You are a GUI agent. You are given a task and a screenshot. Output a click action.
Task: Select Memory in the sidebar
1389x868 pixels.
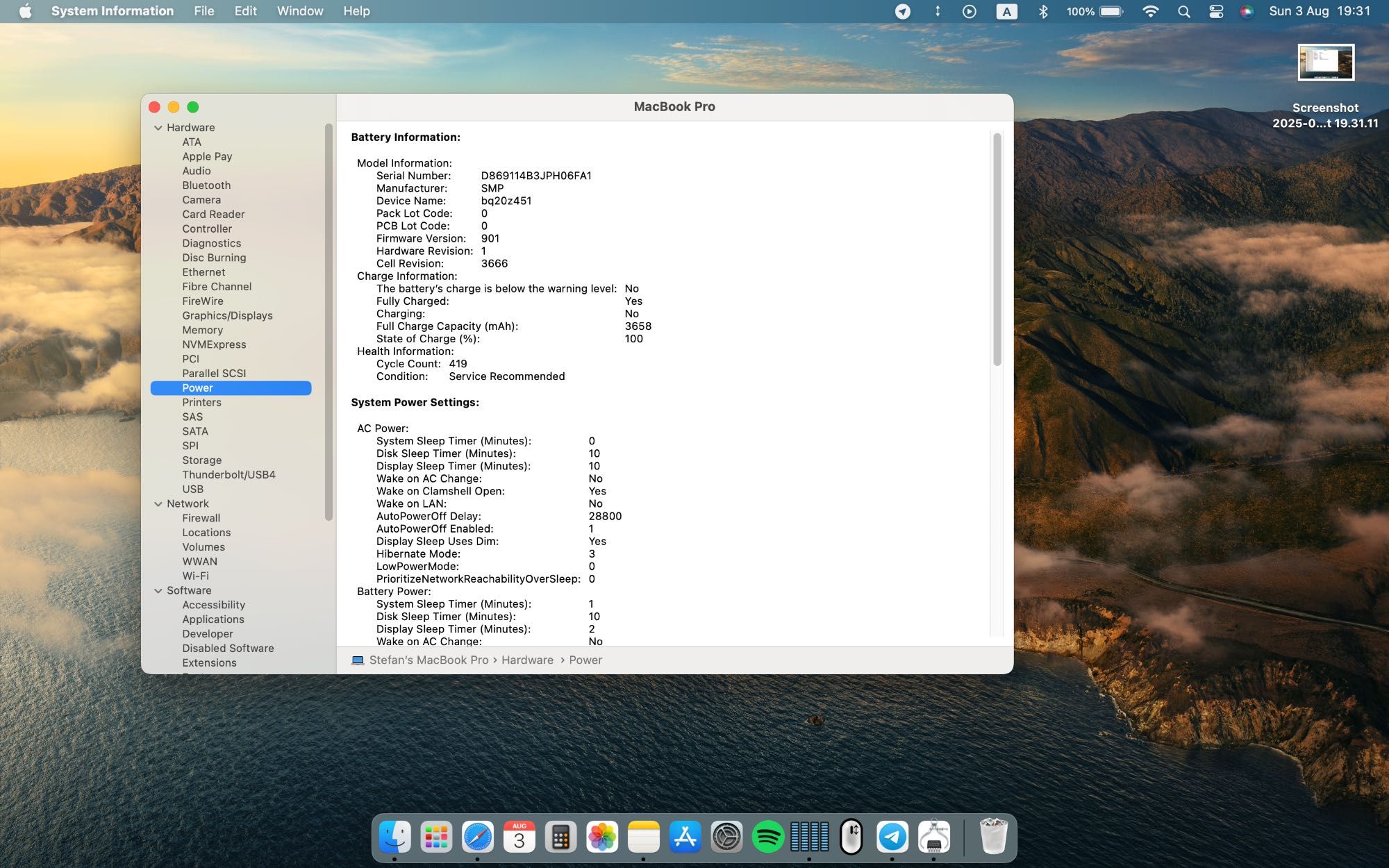click(203, 331)
